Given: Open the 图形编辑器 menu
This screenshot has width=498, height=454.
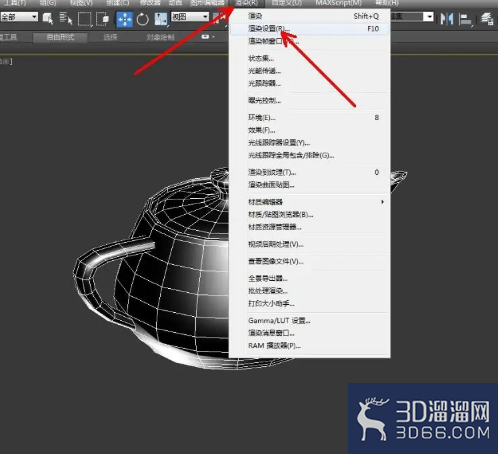Looking at the screenshot, I should [x=207, y=3].
